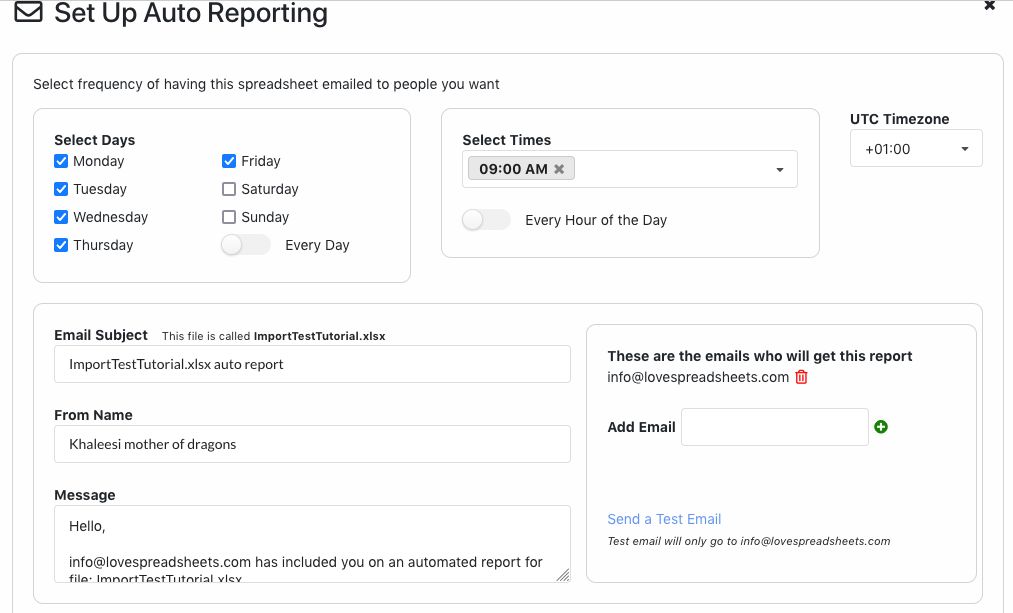This screenshot has width=1013, height=613.
Task: Click the recipients list heading text
Action: pos(760,356)
